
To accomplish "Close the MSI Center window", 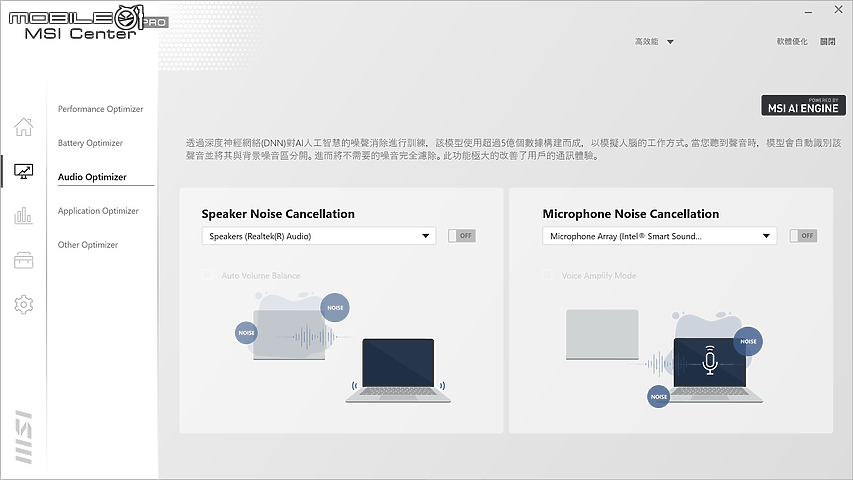I will coord(838,10).
